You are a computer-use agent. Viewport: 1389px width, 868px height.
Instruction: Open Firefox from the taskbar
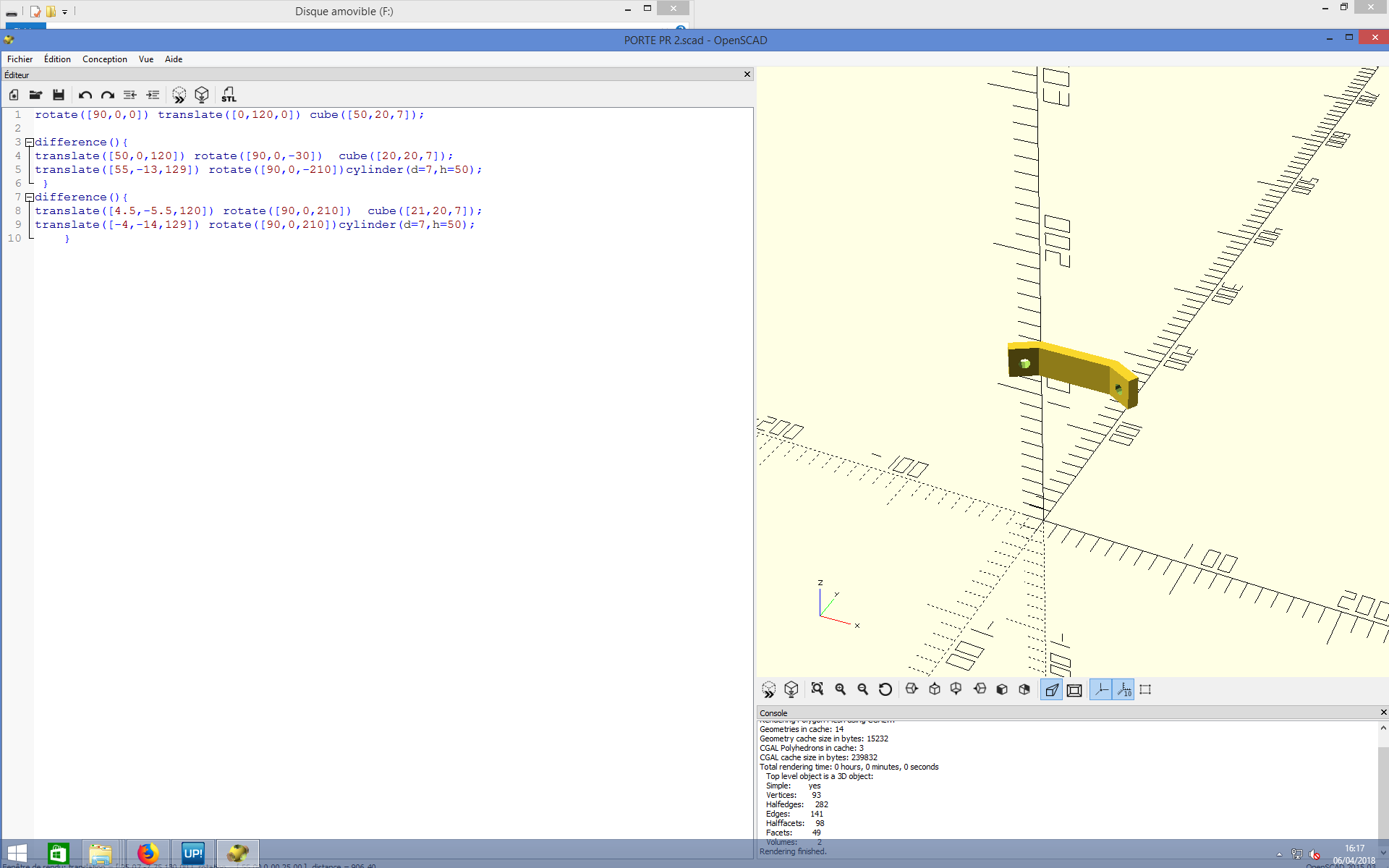[x=148, y=854]
